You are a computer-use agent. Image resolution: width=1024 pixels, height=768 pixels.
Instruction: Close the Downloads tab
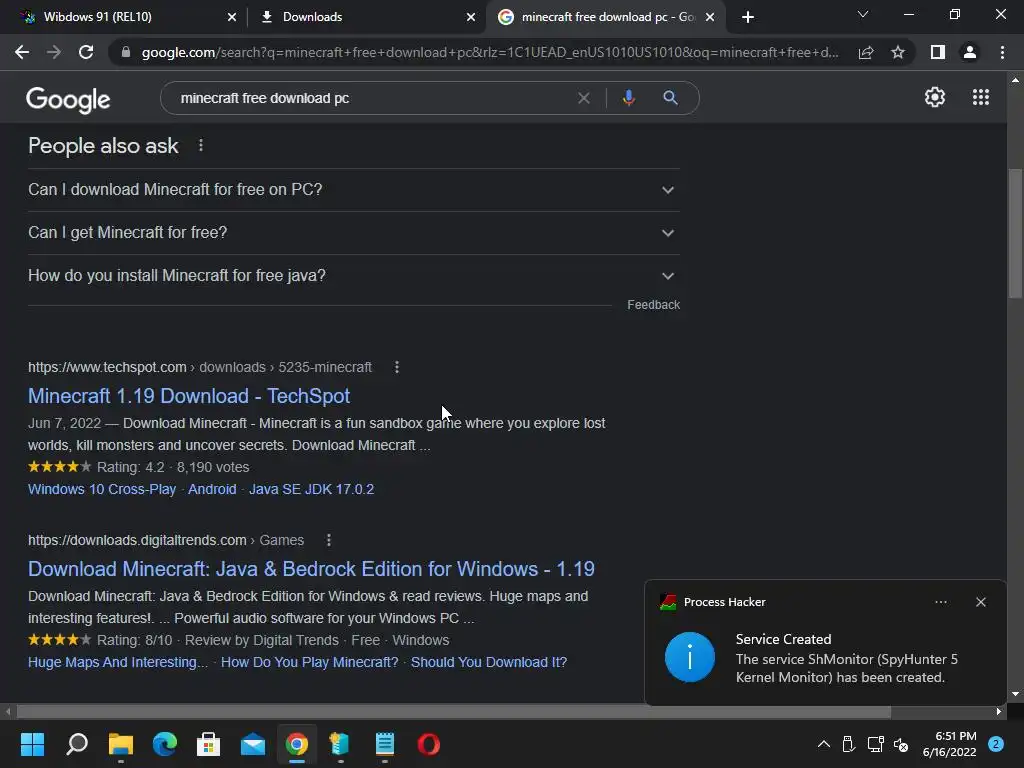click(471, 17)
